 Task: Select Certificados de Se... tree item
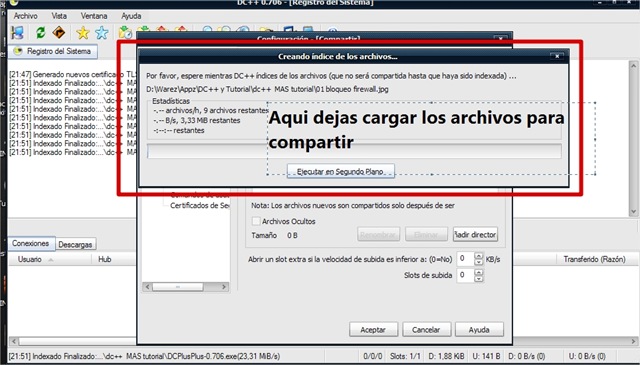[200, 205]
